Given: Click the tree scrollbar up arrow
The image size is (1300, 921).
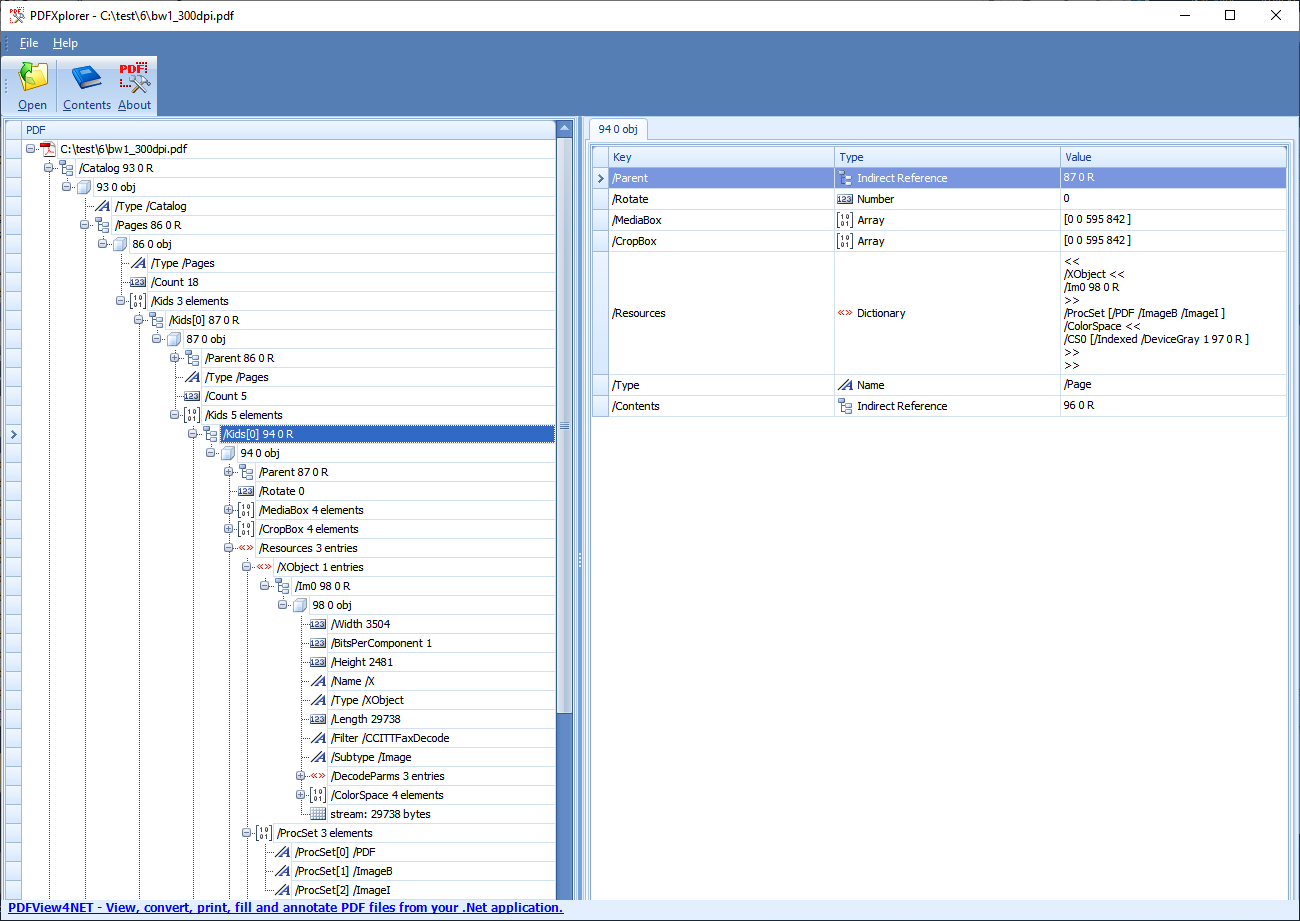Looking at the screenshot, I should tap(565, 129).
